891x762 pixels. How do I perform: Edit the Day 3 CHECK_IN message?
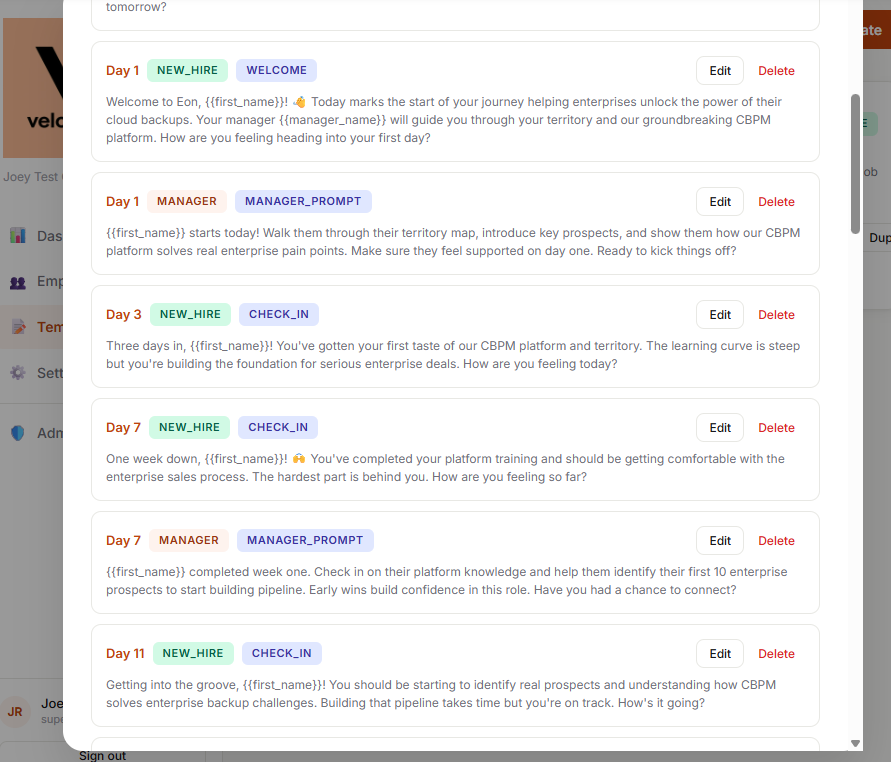[719, 314]
